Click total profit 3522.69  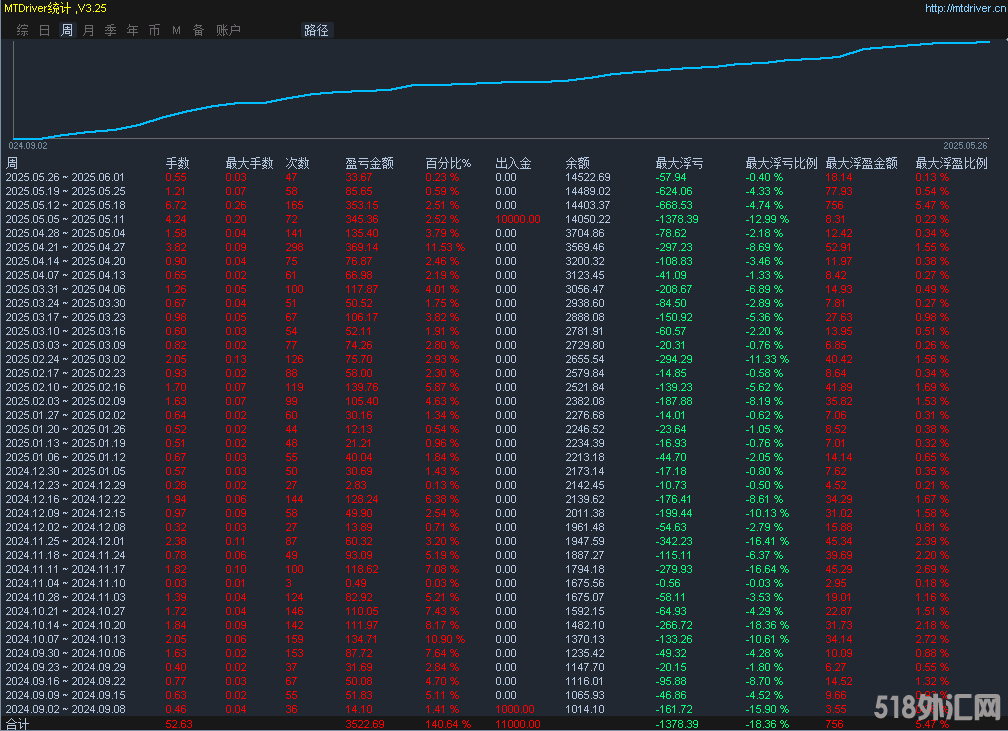tap(365, 724)
